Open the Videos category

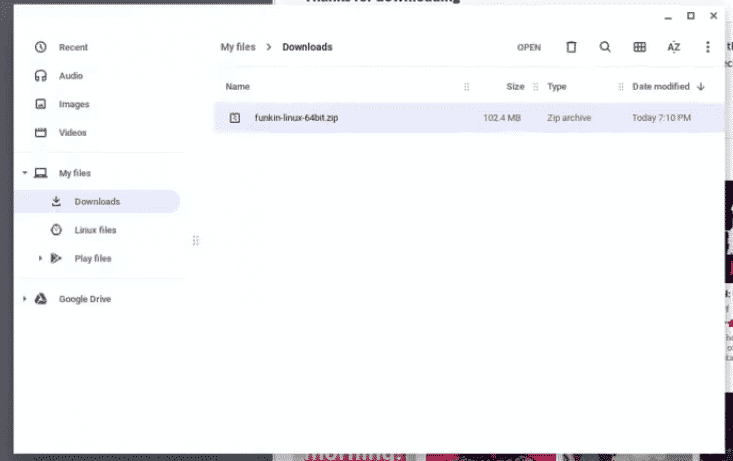(x=73, y=132)
